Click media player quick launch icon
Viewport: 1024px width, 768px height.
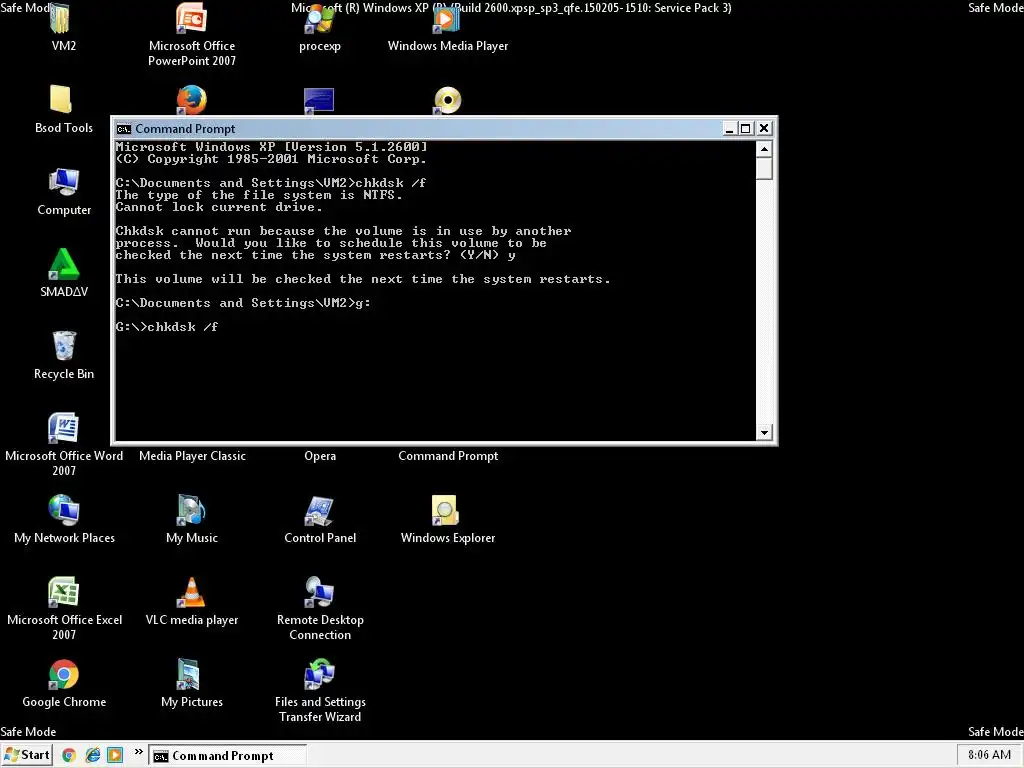pyautogui.click(x=115, y=756)
